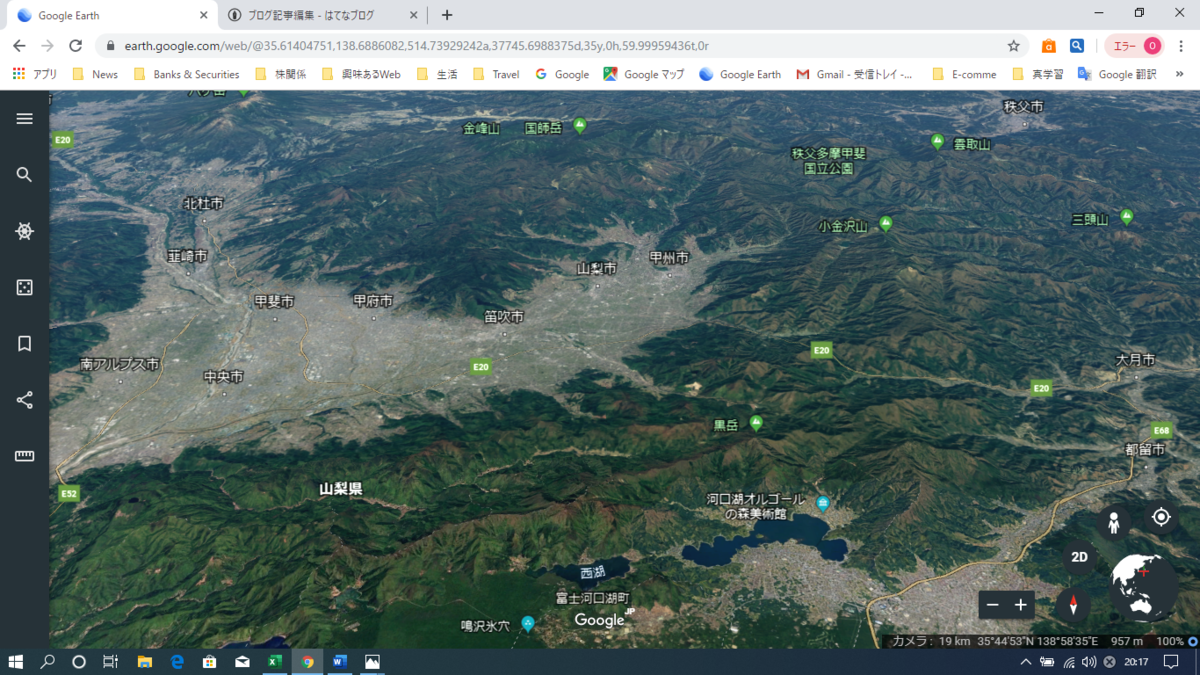The height and width of the screenshot is (675, 1200).
Task: Select the 国師岳 mountain marker
Action: (x=580, y=126)
